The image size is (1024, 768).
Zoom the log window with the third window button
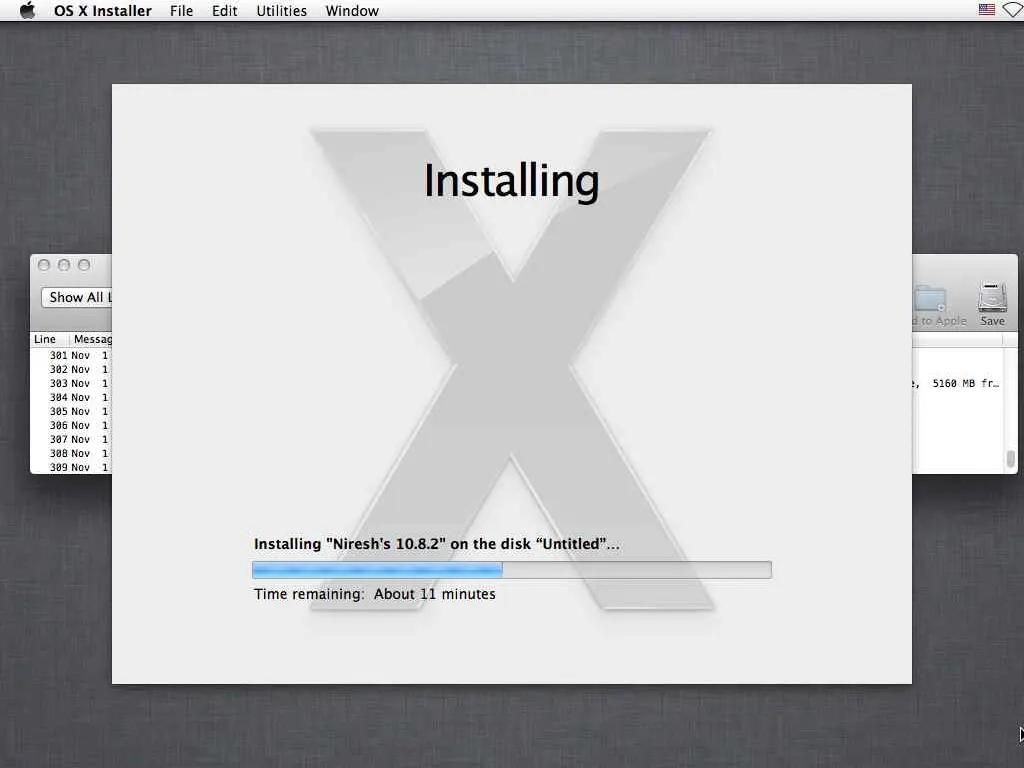pos(84,264)
